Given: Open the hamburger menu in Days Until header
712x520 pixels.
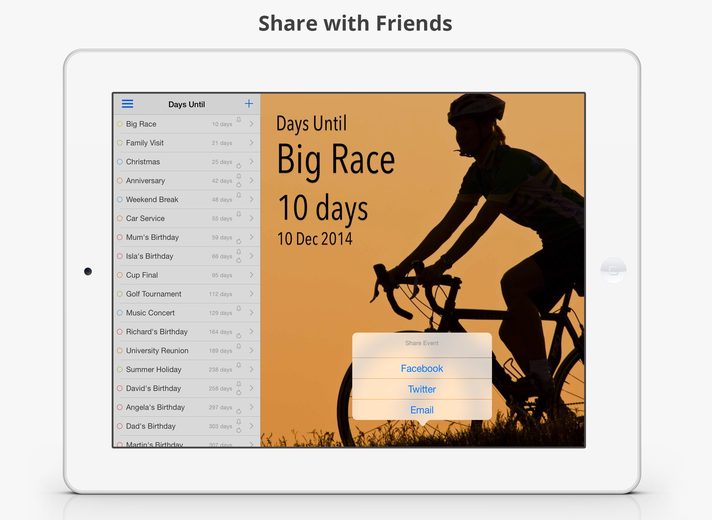Looking at the screenshot, I should pos(128,104).
